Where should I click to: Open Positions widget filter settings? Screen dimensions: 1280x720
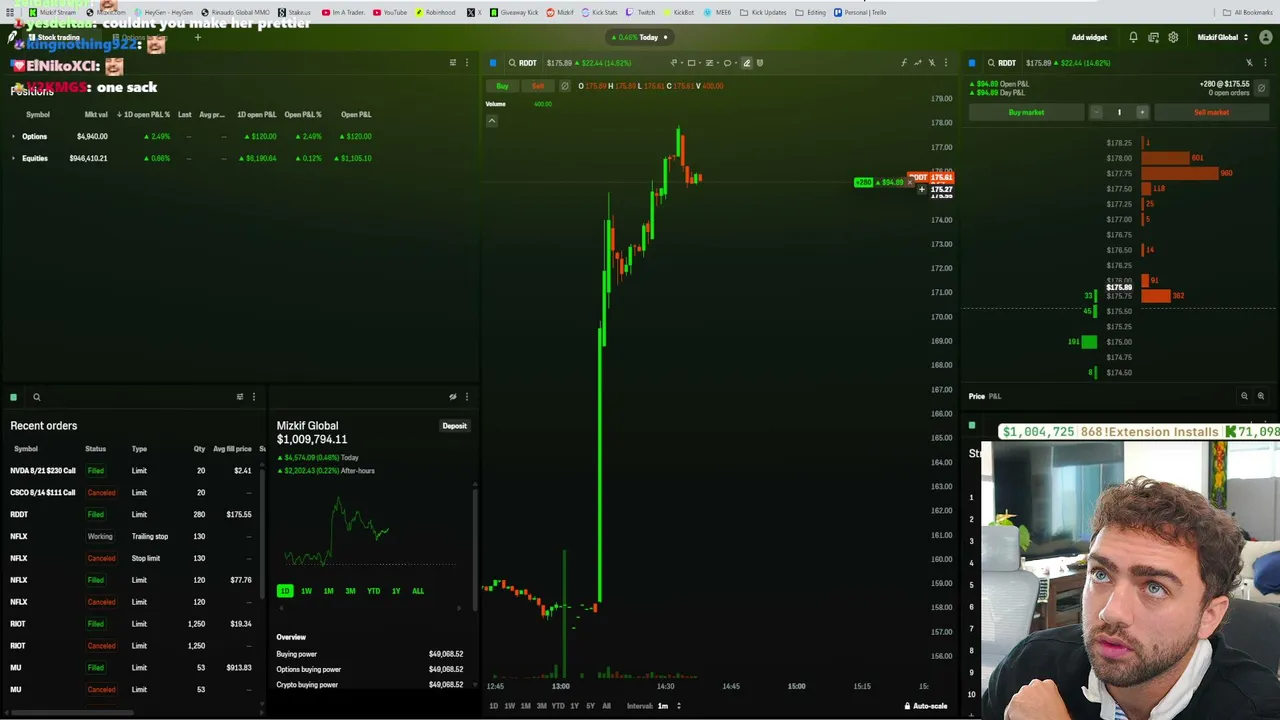(x=453, y=63)
